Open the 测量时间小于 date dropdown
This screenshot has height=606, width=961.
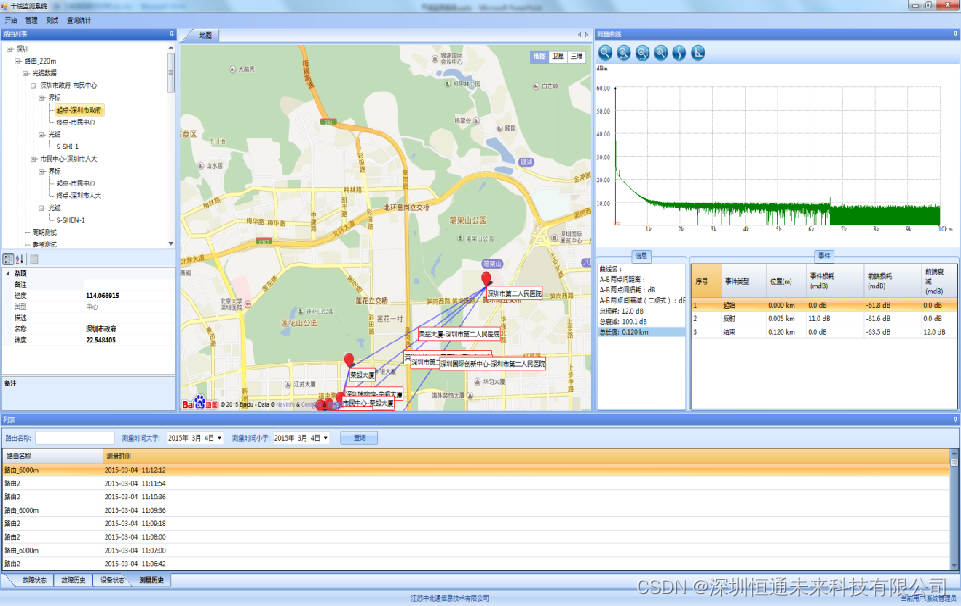326,438
